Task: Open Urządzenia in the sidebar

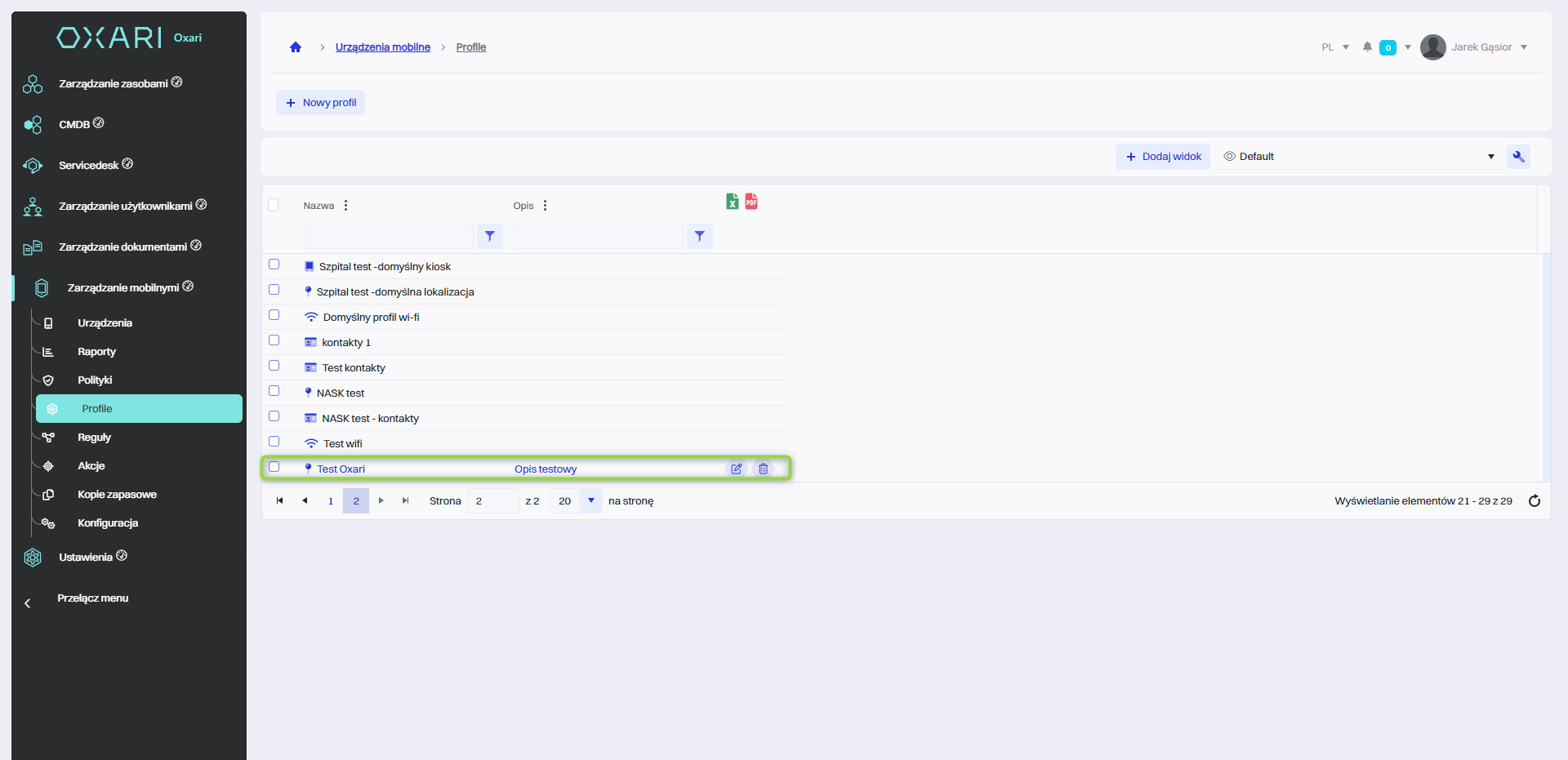Action: tap(105, 323)
